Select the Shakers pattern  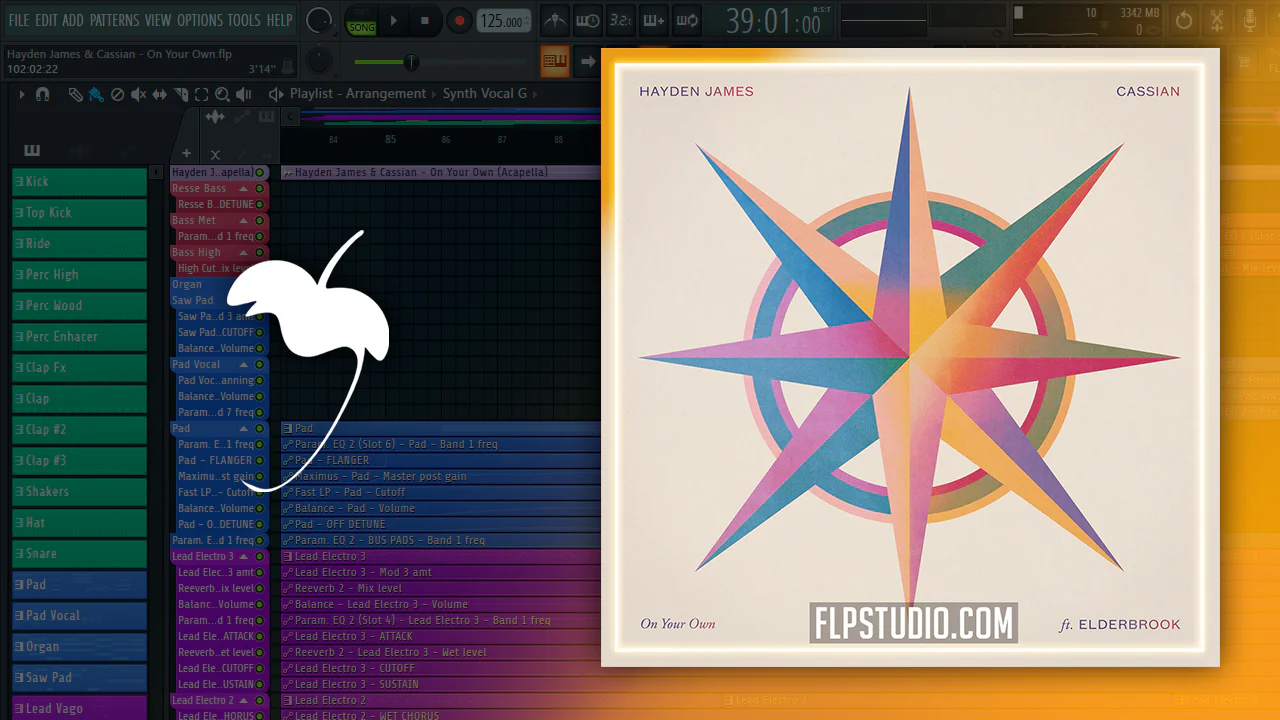(x=79, y=492)
